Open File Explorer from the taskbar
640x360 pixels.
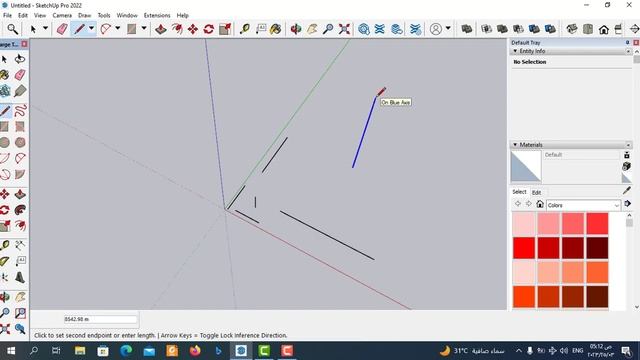80,351
